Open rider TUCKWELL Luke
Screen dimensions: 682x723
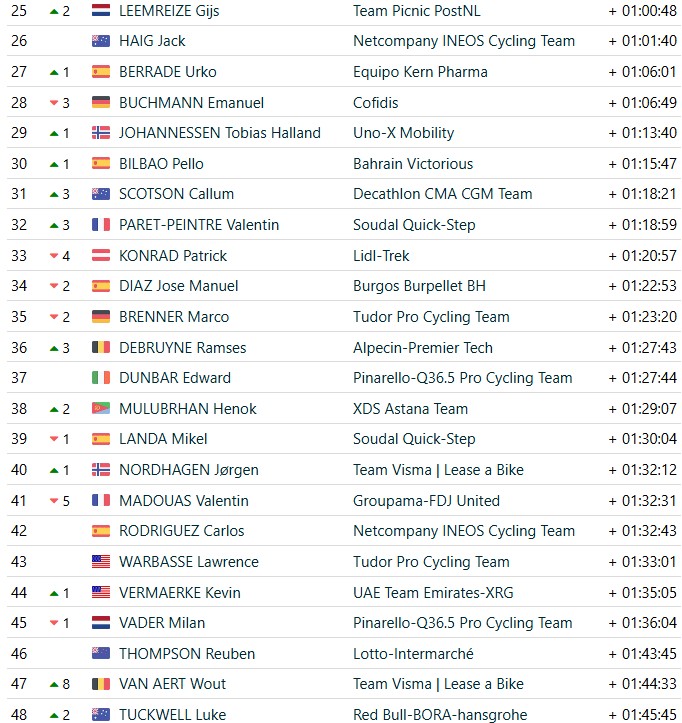(172, 715)
